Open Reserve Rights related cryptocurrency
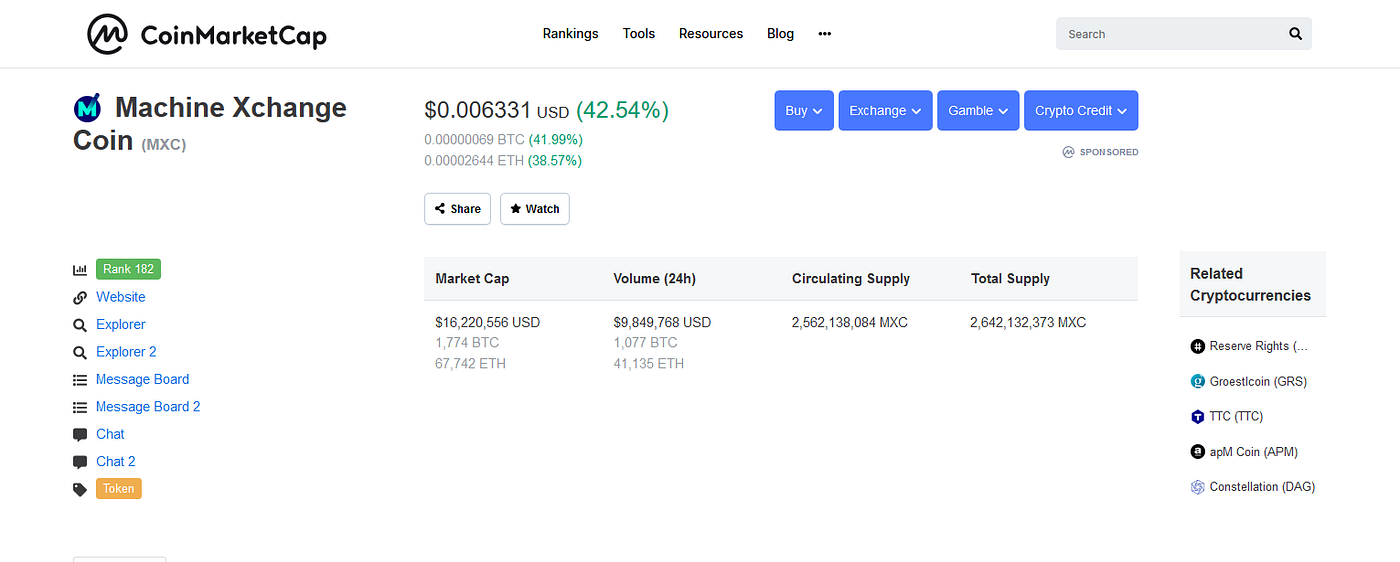Viewport: 1400px width, 562px height. coord(1258,346)
